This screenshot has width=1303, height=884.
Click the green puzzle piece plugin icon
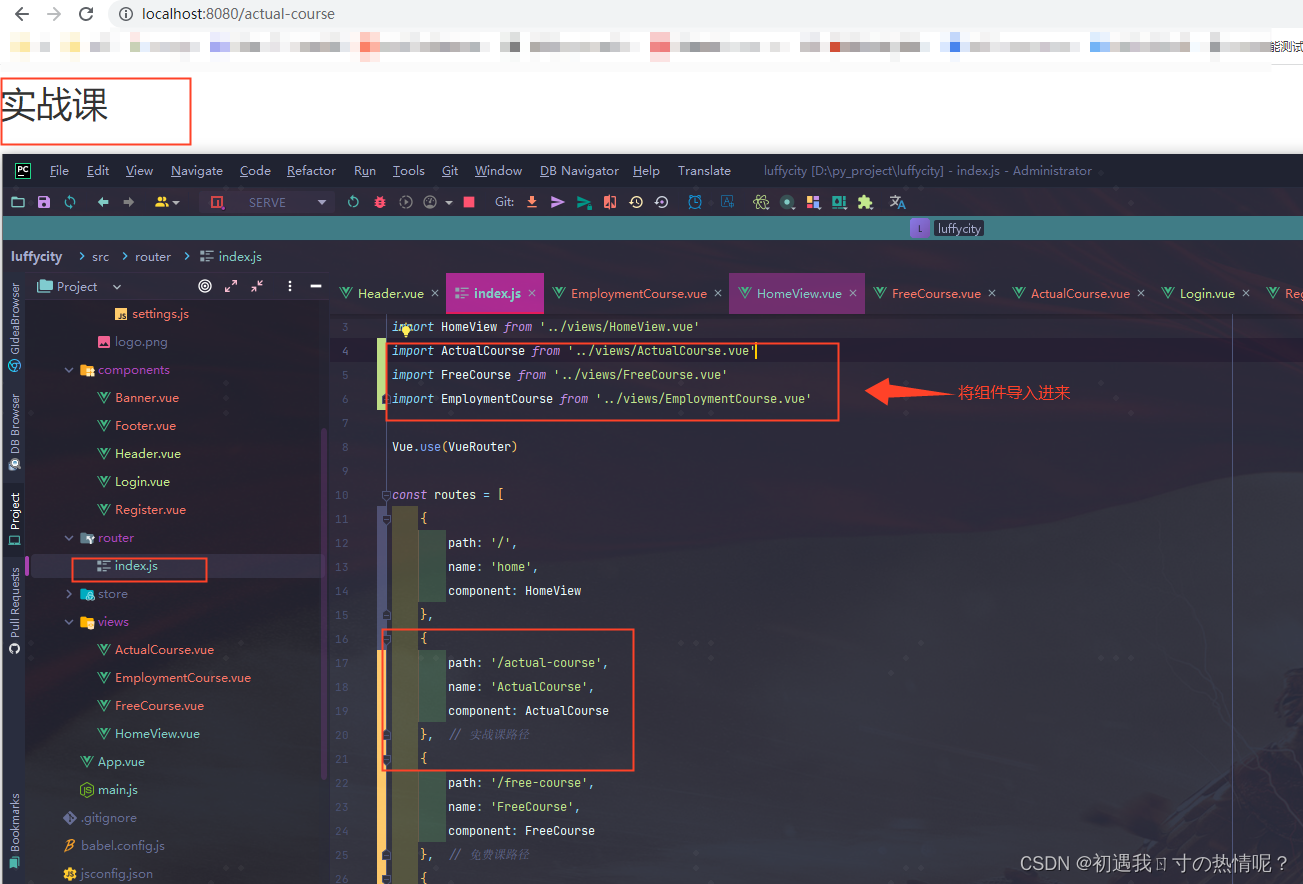(x=865, y=202)
